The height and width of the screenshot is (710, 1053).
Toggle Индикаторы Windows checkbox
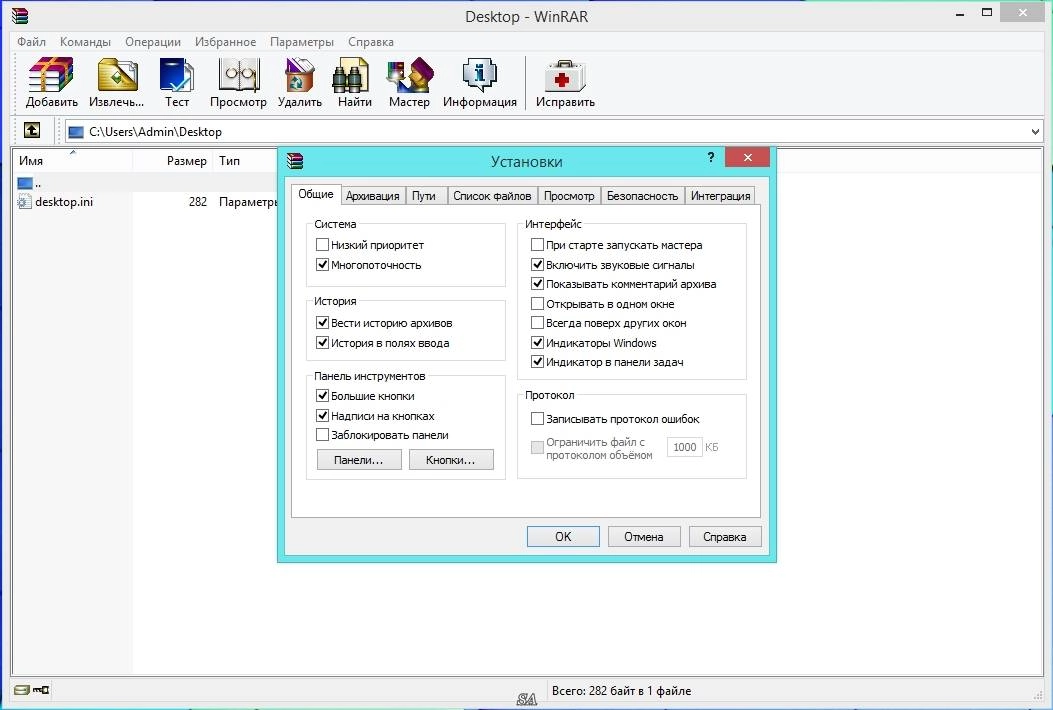(x=537, y=343)
